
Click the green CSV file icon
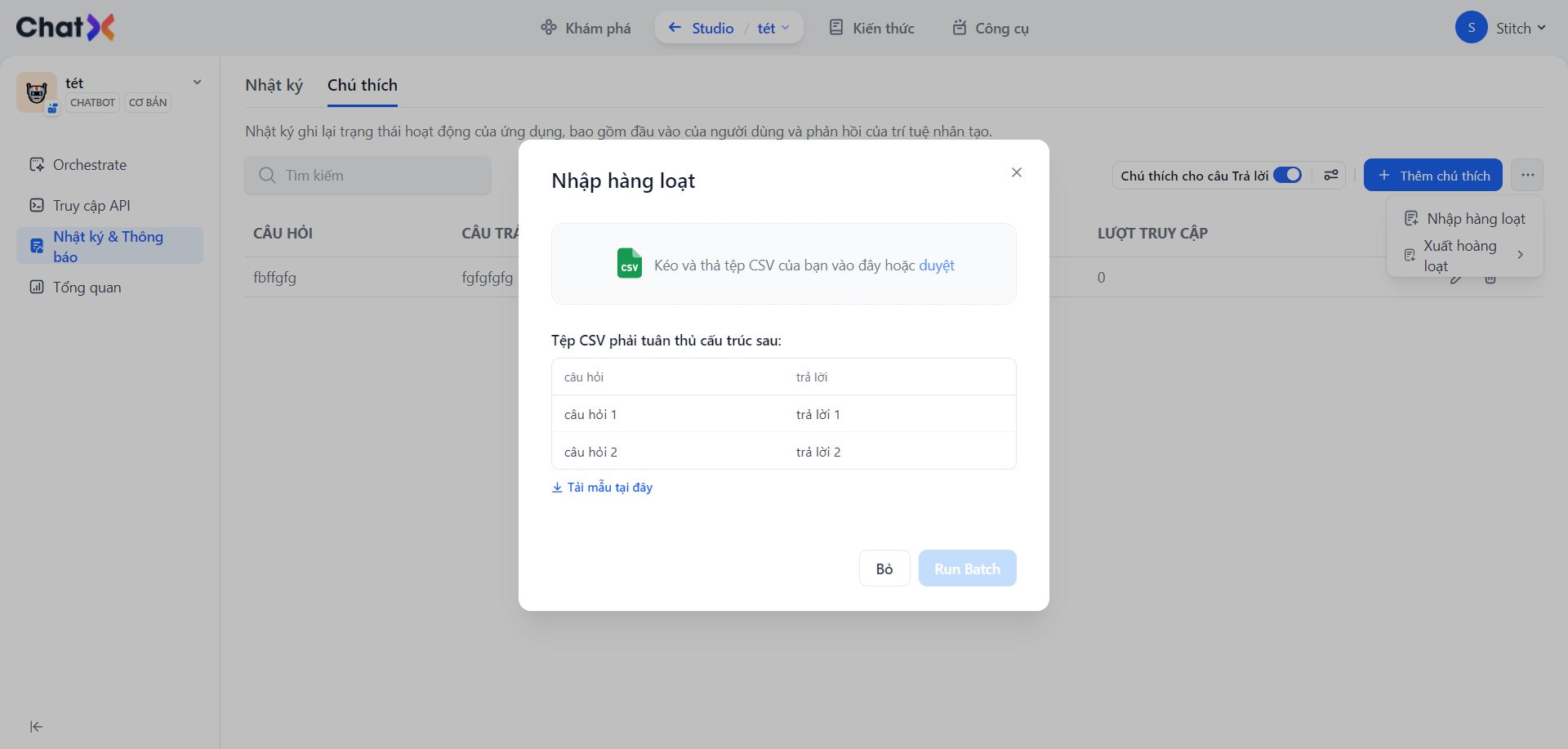(x=629, y=264)
